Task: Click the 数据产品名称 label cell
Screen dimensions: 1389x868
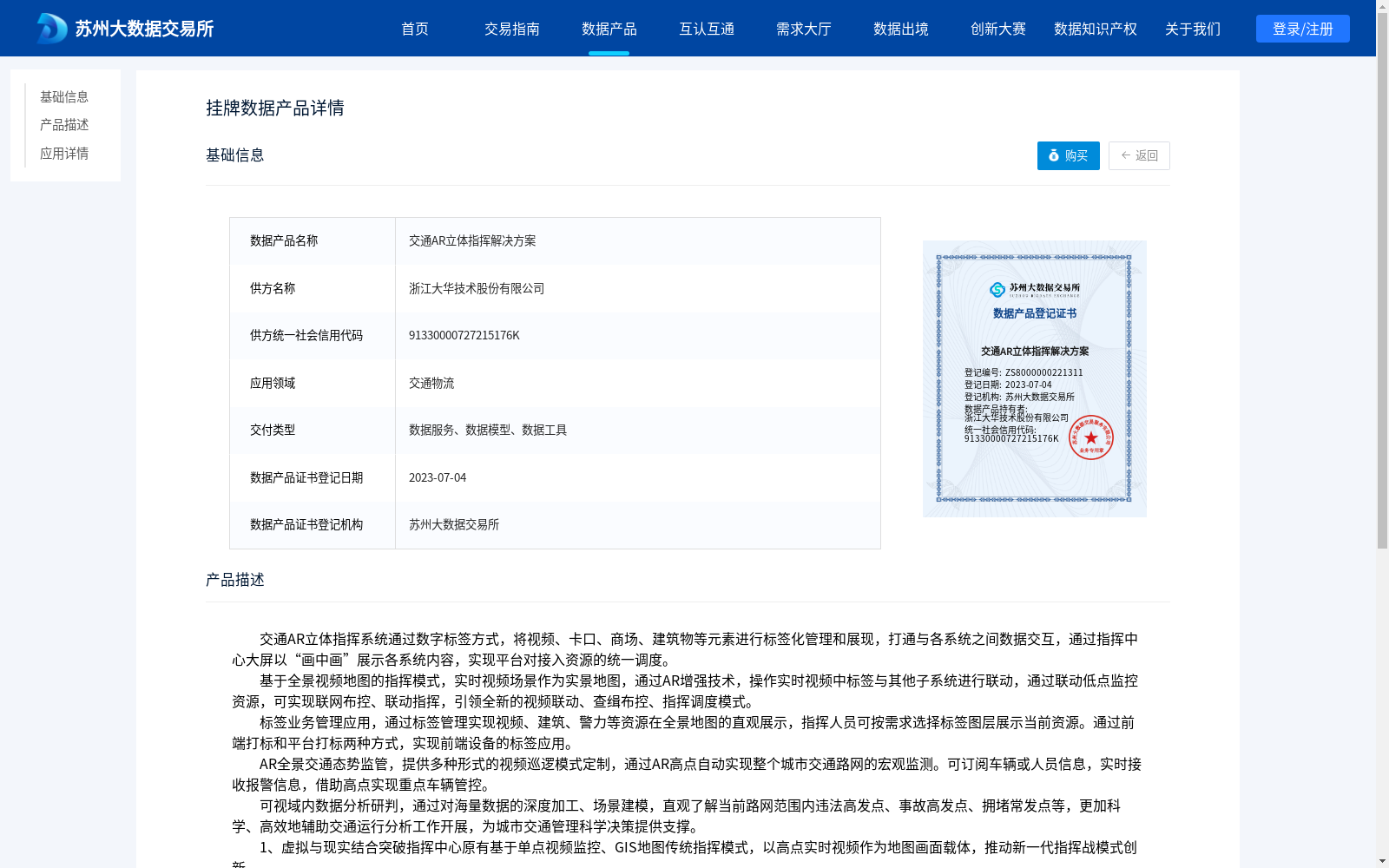Action: [313, 240]
